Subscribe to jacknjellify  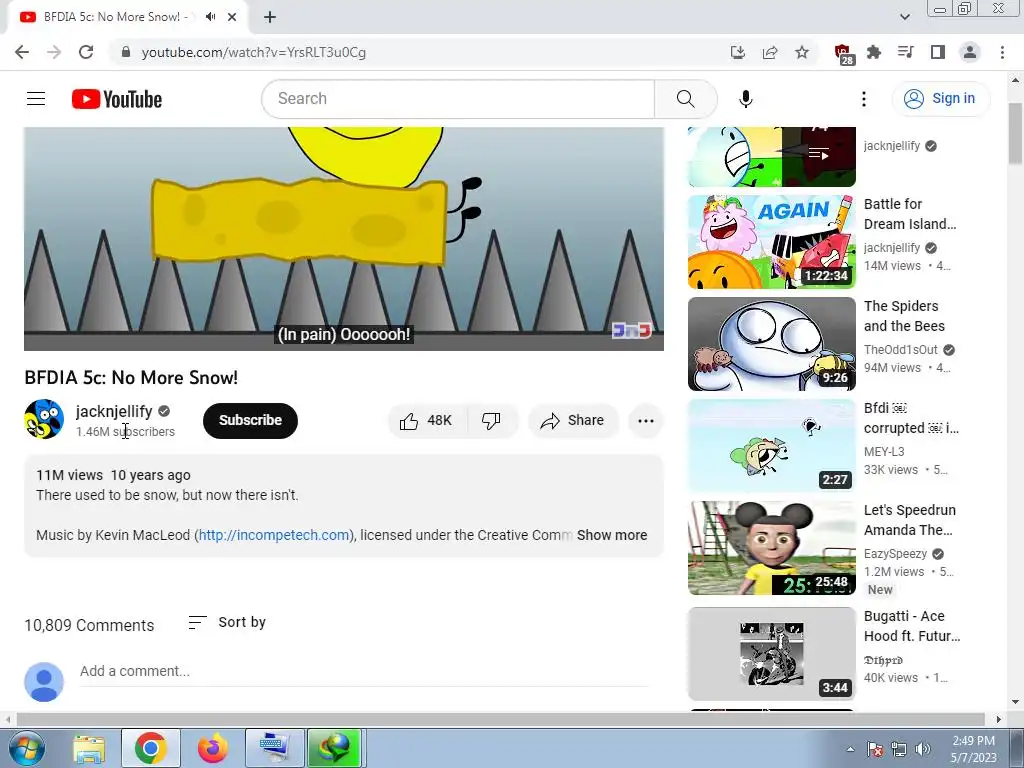[250, 421]
